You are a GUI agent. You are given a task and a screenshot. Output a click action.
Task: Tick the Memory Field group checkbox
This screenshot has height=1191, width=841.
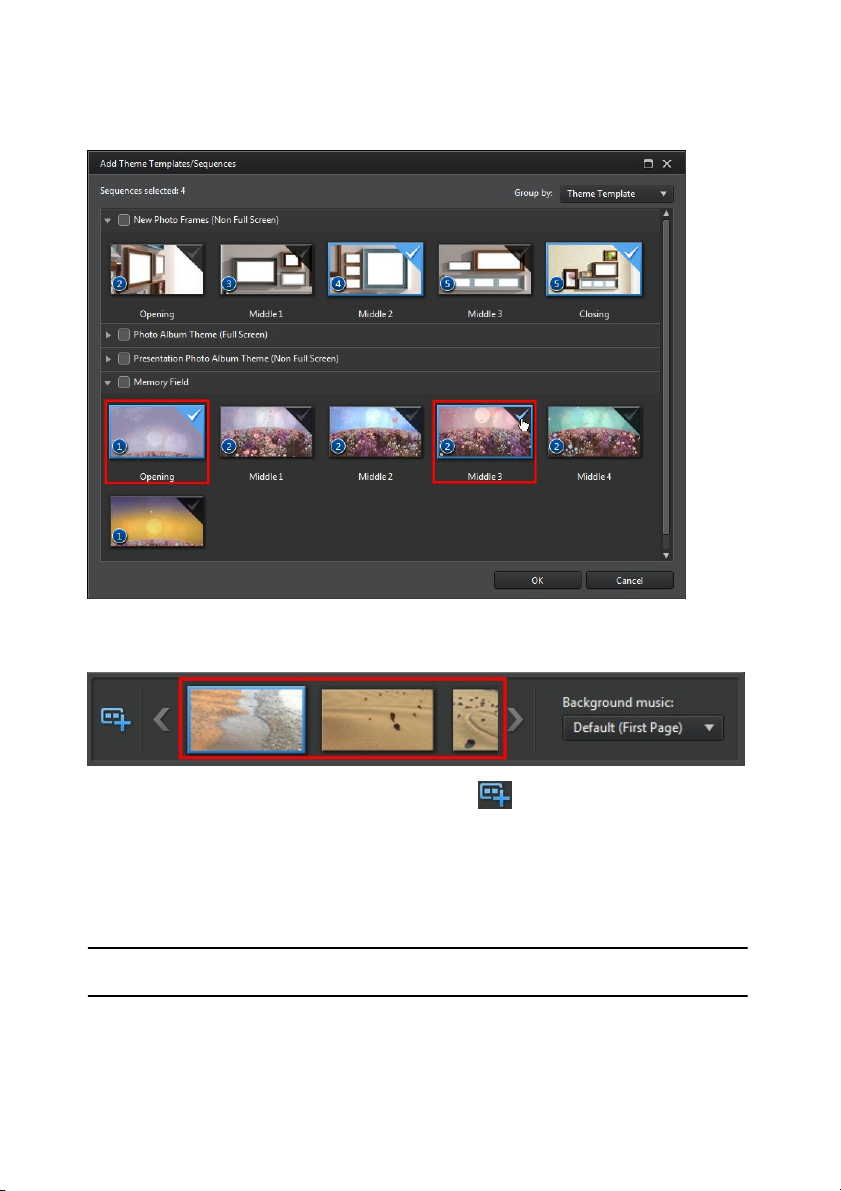[x=124, y=382]
